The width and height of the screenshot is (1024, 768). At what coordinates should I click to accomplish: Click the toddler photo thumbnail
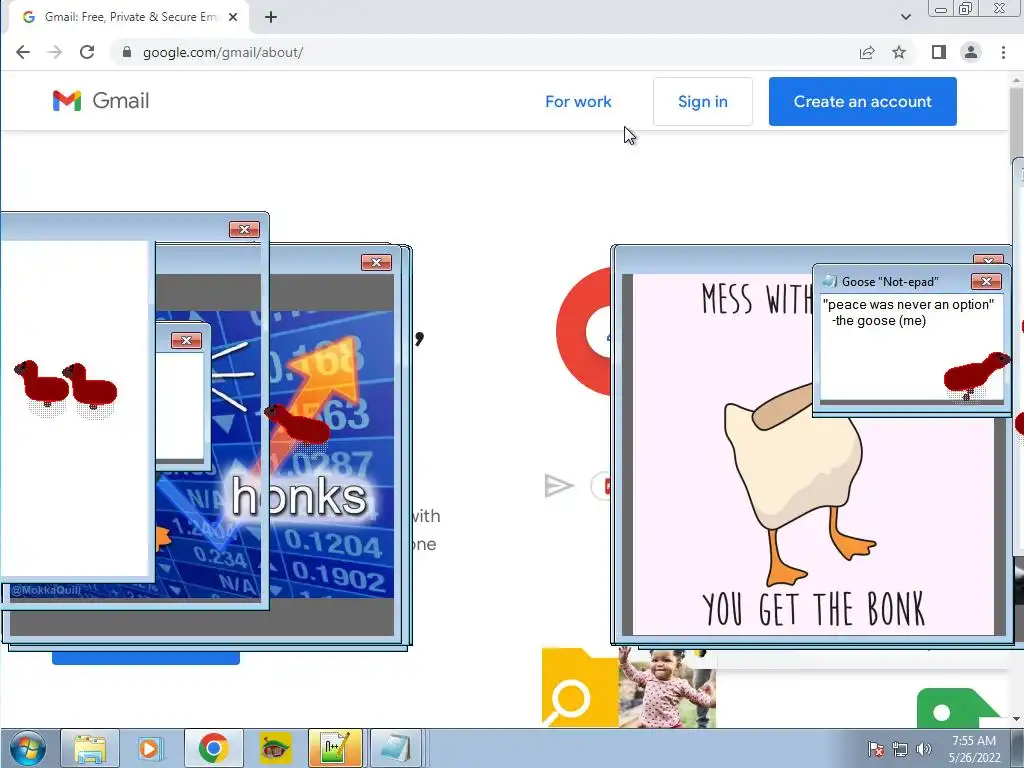667,688
